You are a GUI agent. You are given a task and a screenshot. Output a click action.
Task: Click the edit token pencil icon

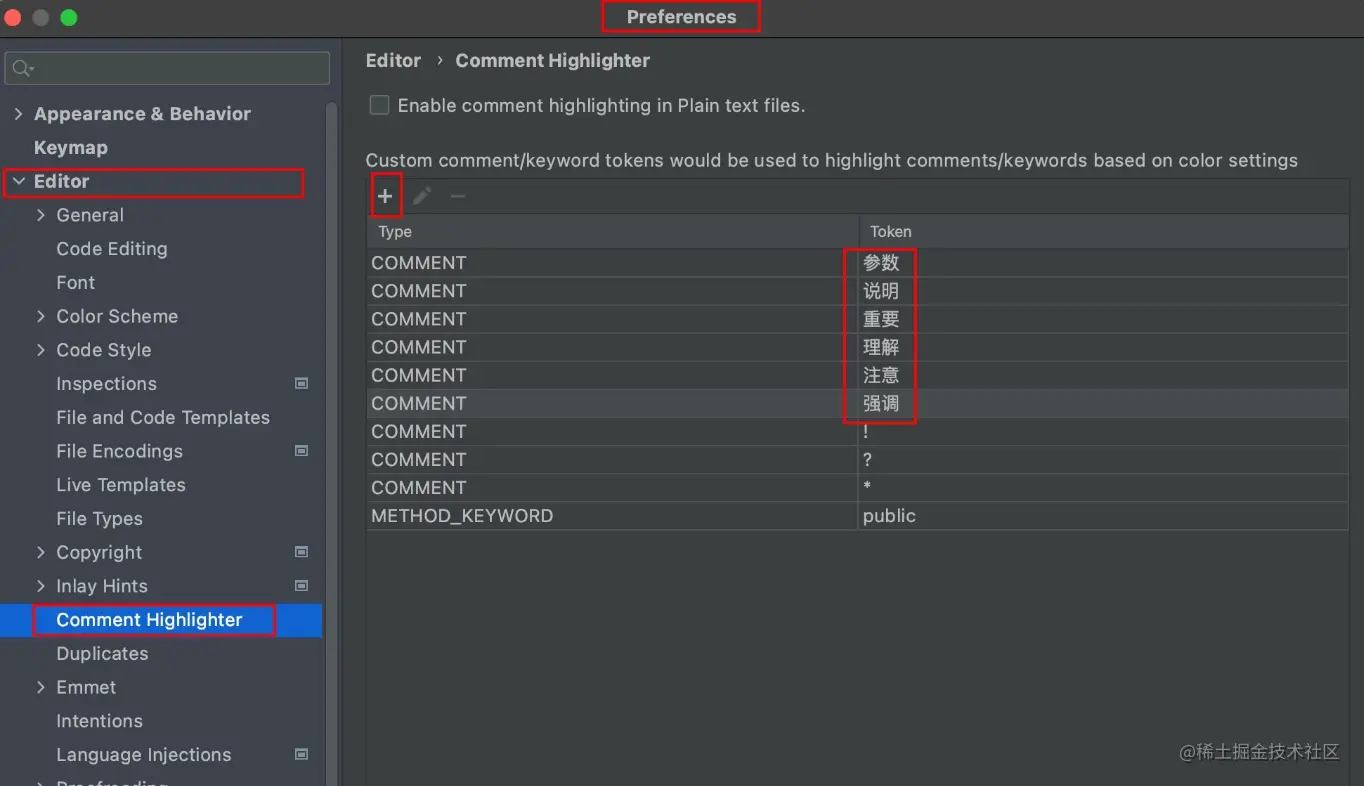[422, 196]
